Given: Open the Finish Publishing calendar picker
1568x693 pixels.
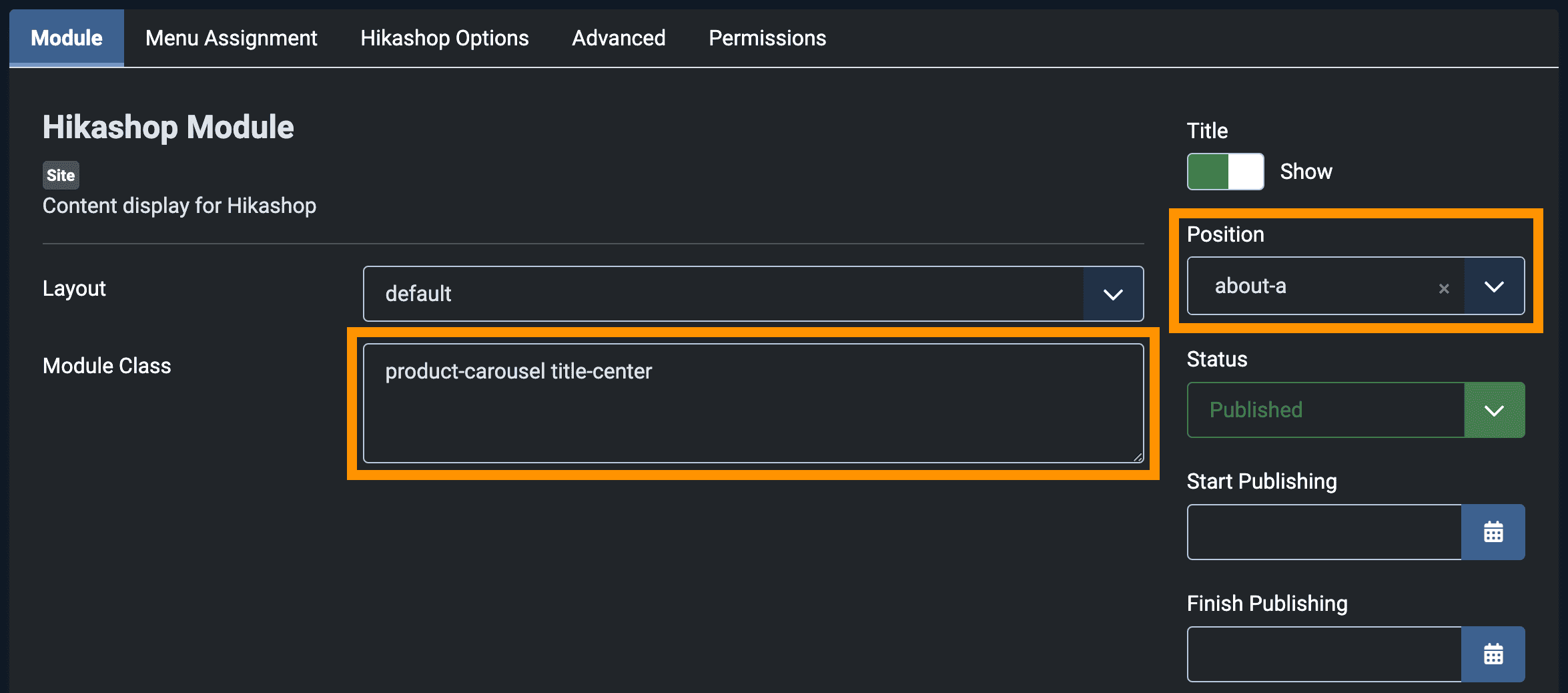Looking at the screenshot, I should click(1493, 654).
